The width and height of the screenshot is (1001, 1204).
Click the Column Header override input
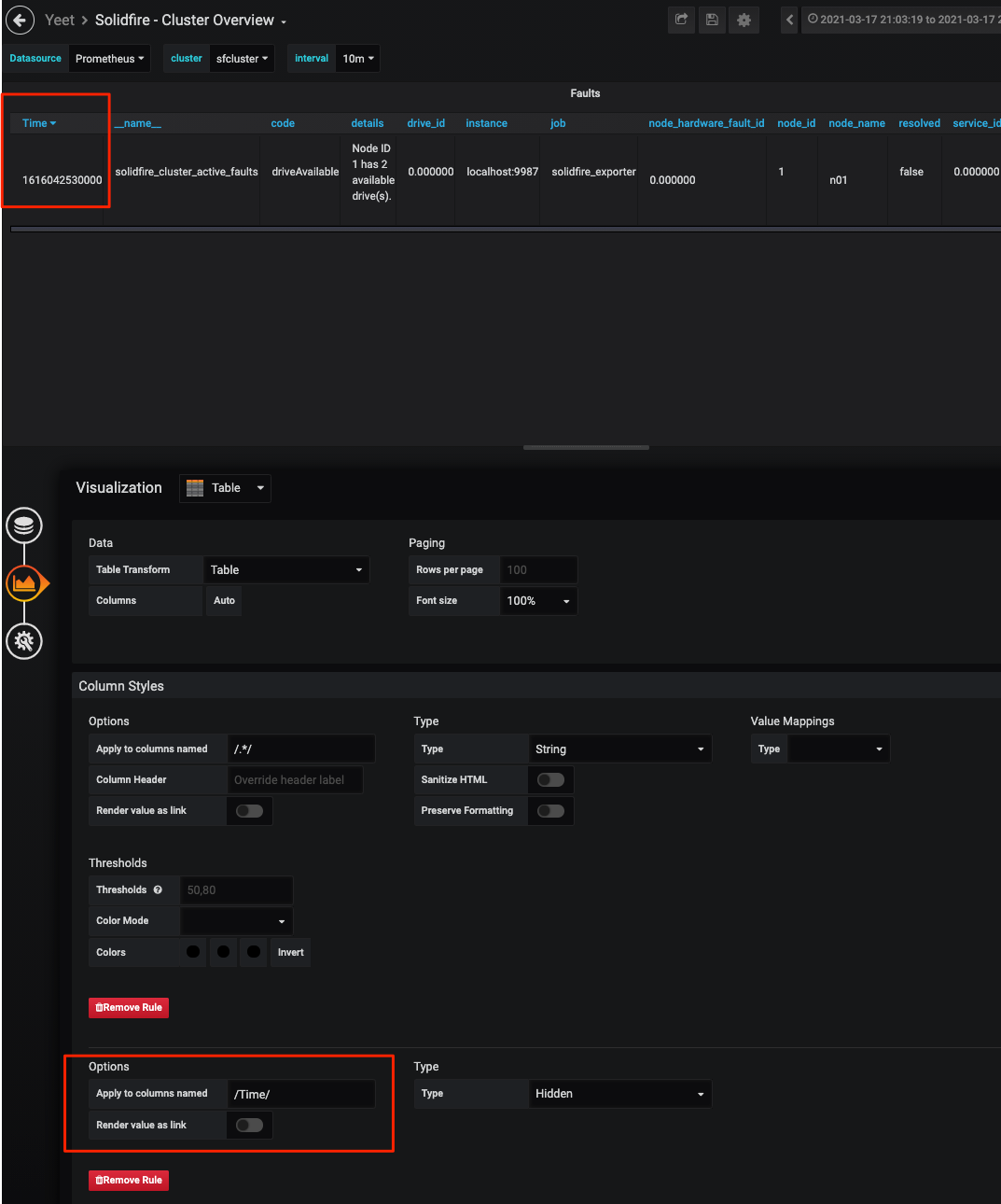(295, 779)
